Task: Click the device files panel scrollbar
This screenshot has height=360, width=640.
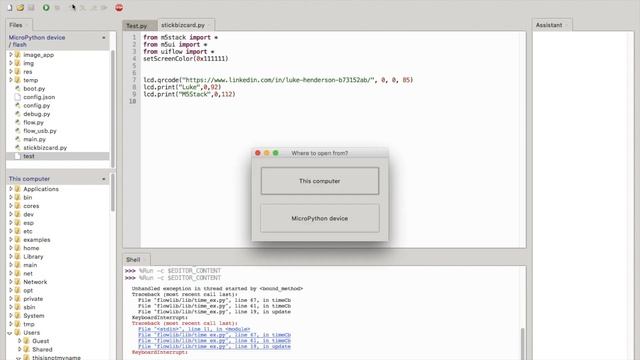Action: tap(113, 109)
